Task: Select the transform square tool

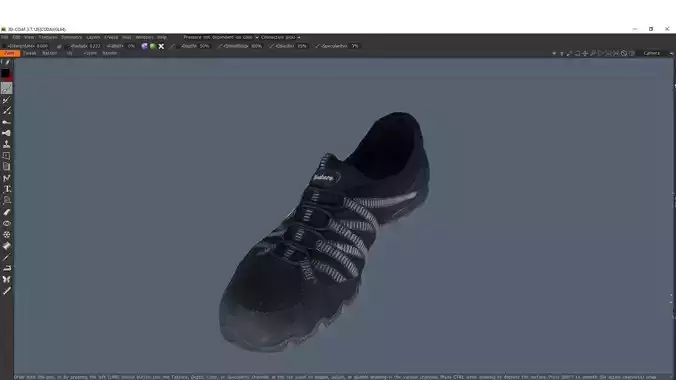Action: 6,156
